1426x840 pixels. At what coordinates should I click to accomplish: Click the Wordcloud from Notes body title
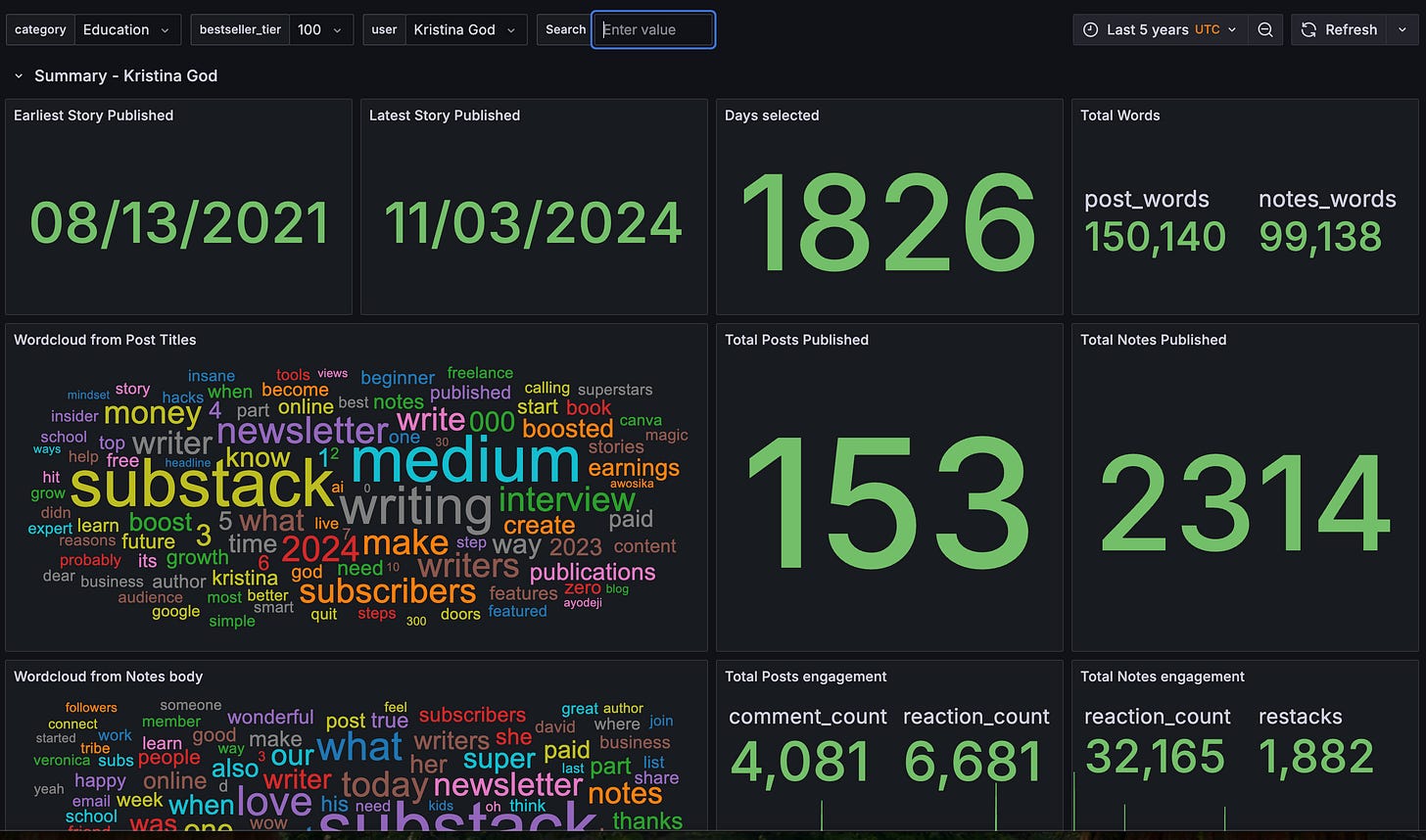[108, 677]
